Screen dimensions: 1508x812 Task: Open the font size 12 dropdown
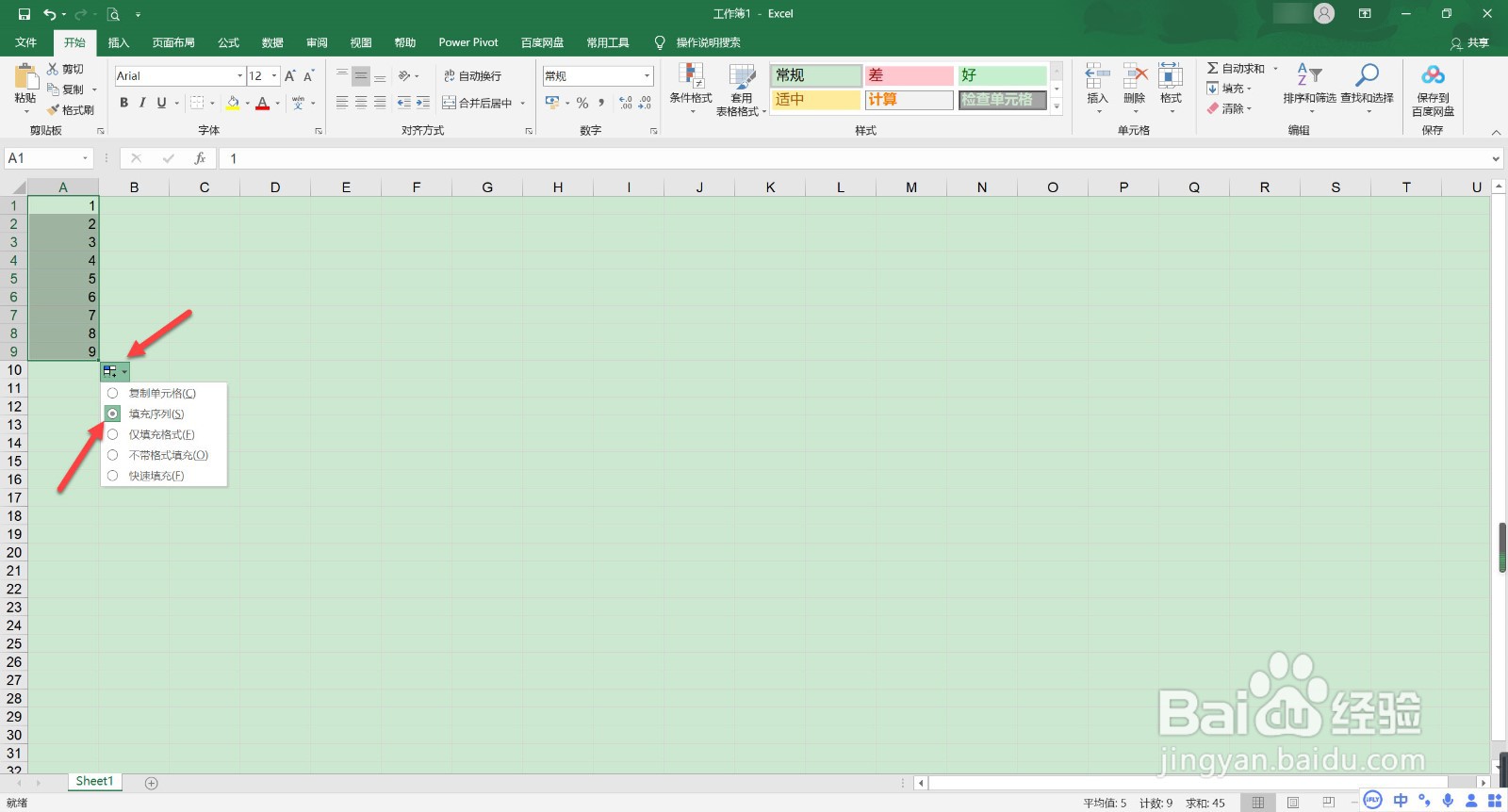(274, 75)
